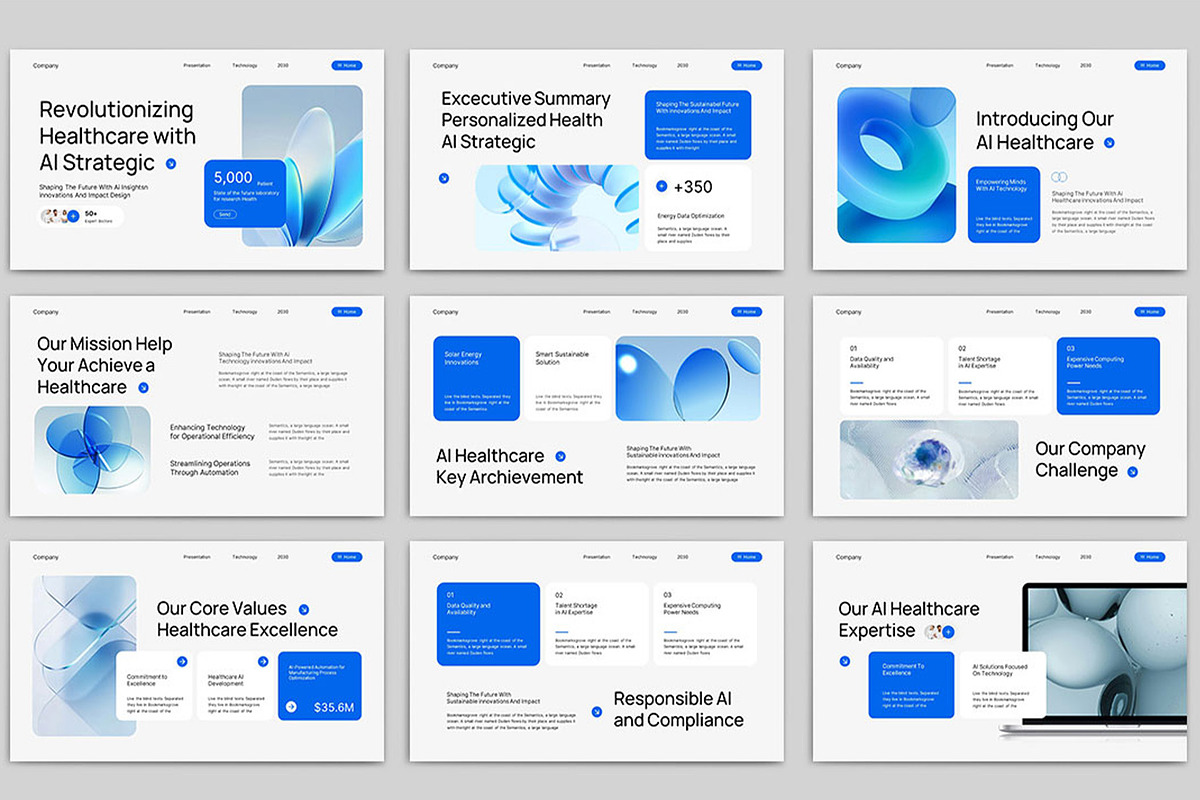Click the Home button on the Introducing Our AI Healthcare slide
This screenshot has width=1200, height=800.
1150,65
